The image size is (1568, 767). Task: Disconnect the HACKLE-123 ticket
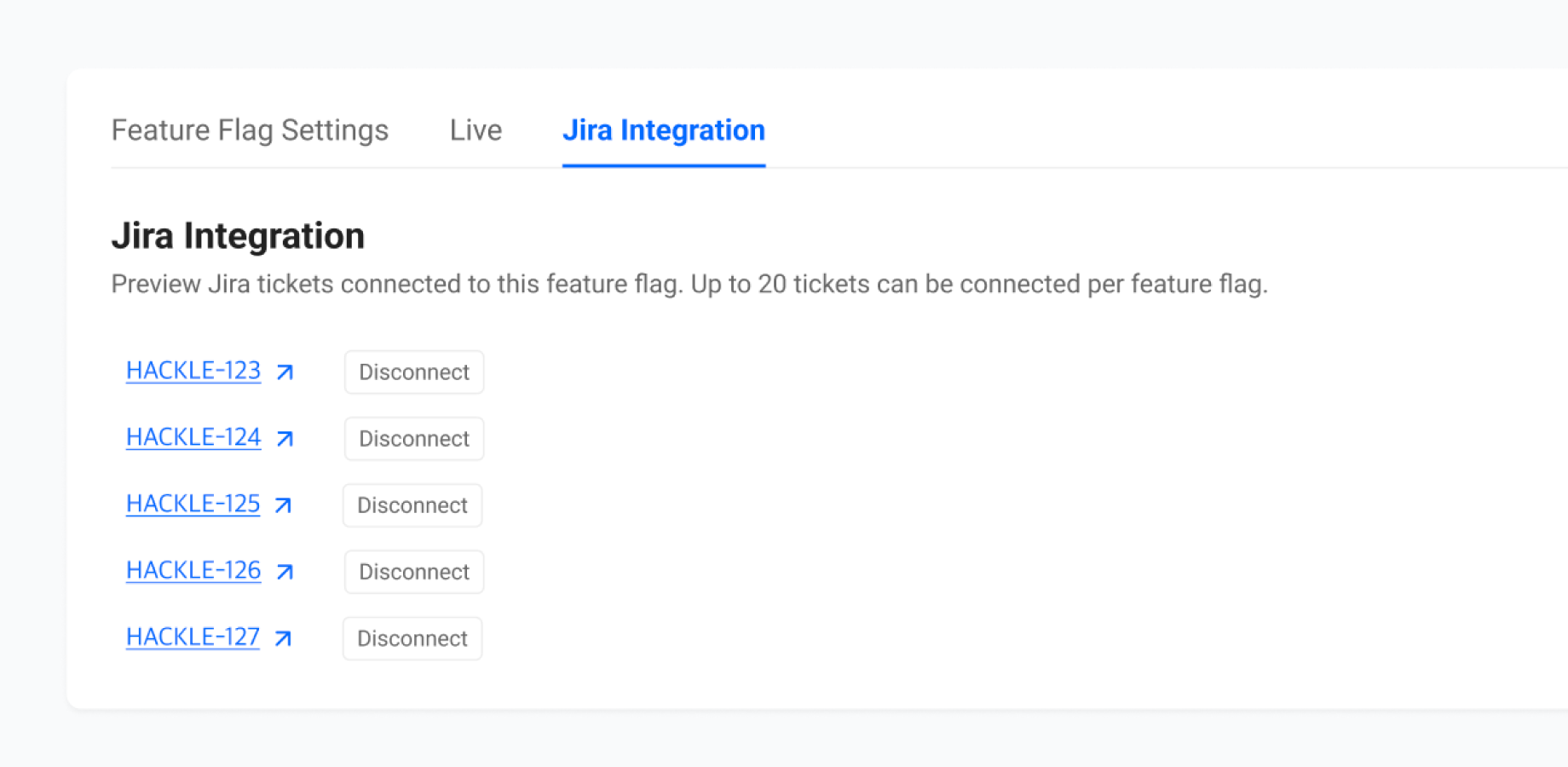pos(414,372)
